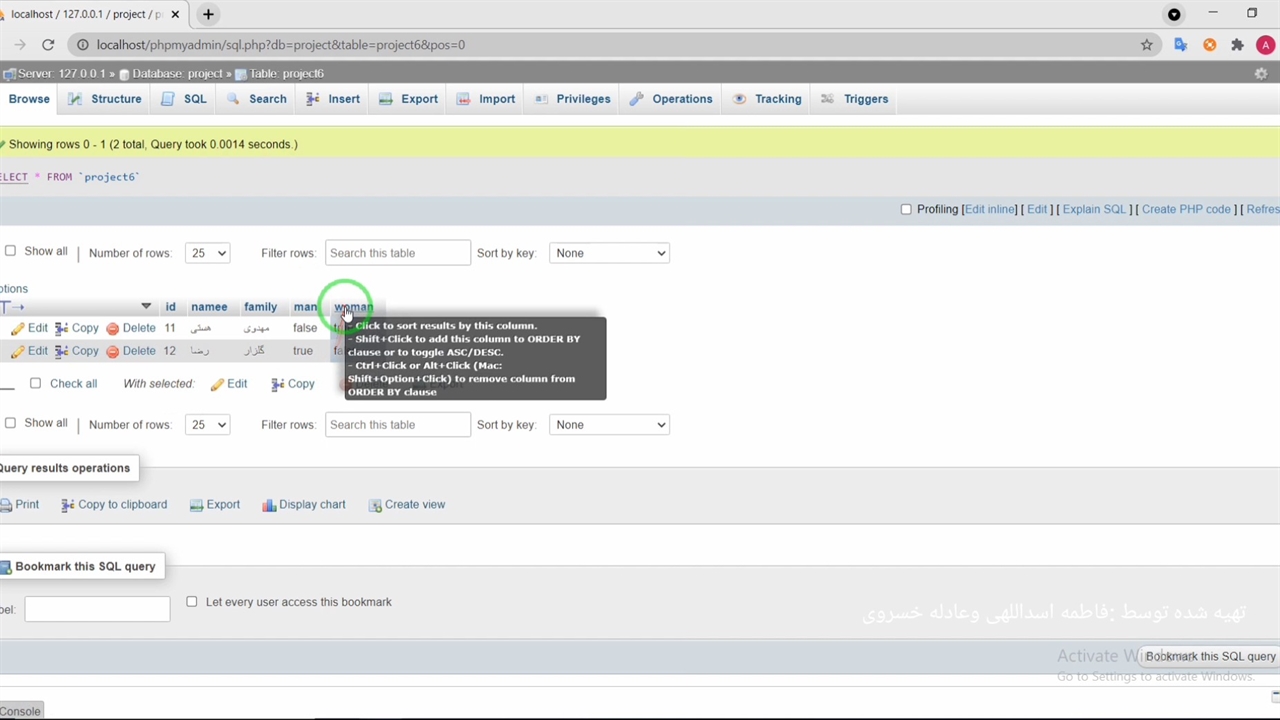Open the Operations tab
Viewport: 1280px width, 720px height.
pos(672,99)
